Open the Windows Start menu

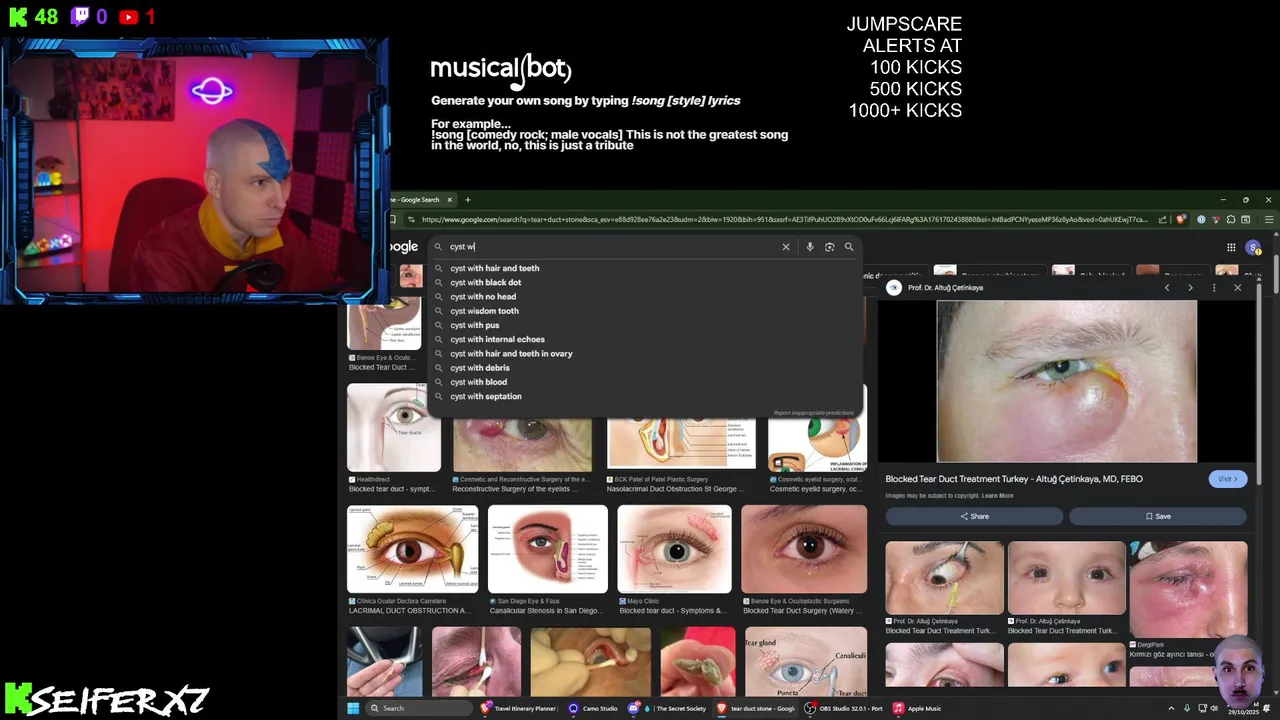[353, 708]
